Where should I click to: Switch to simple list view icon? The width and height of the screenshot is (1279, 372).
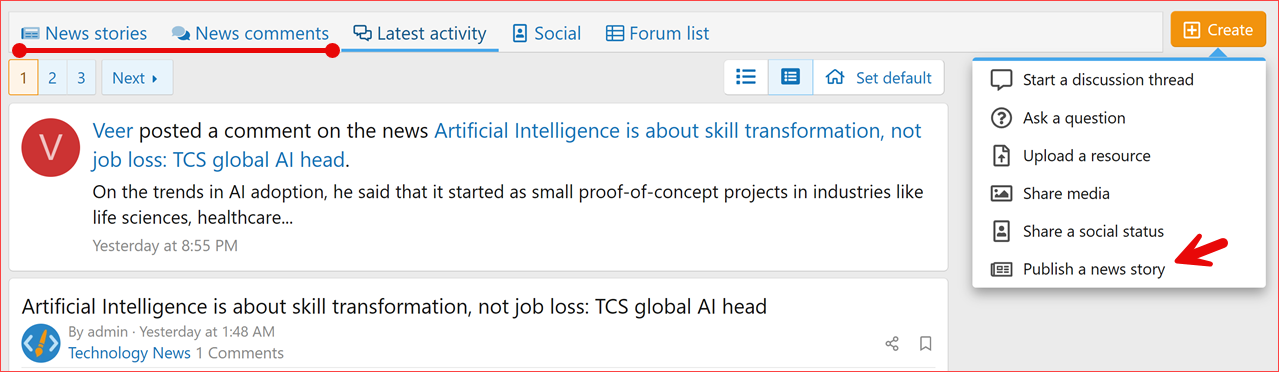[746, 77]
